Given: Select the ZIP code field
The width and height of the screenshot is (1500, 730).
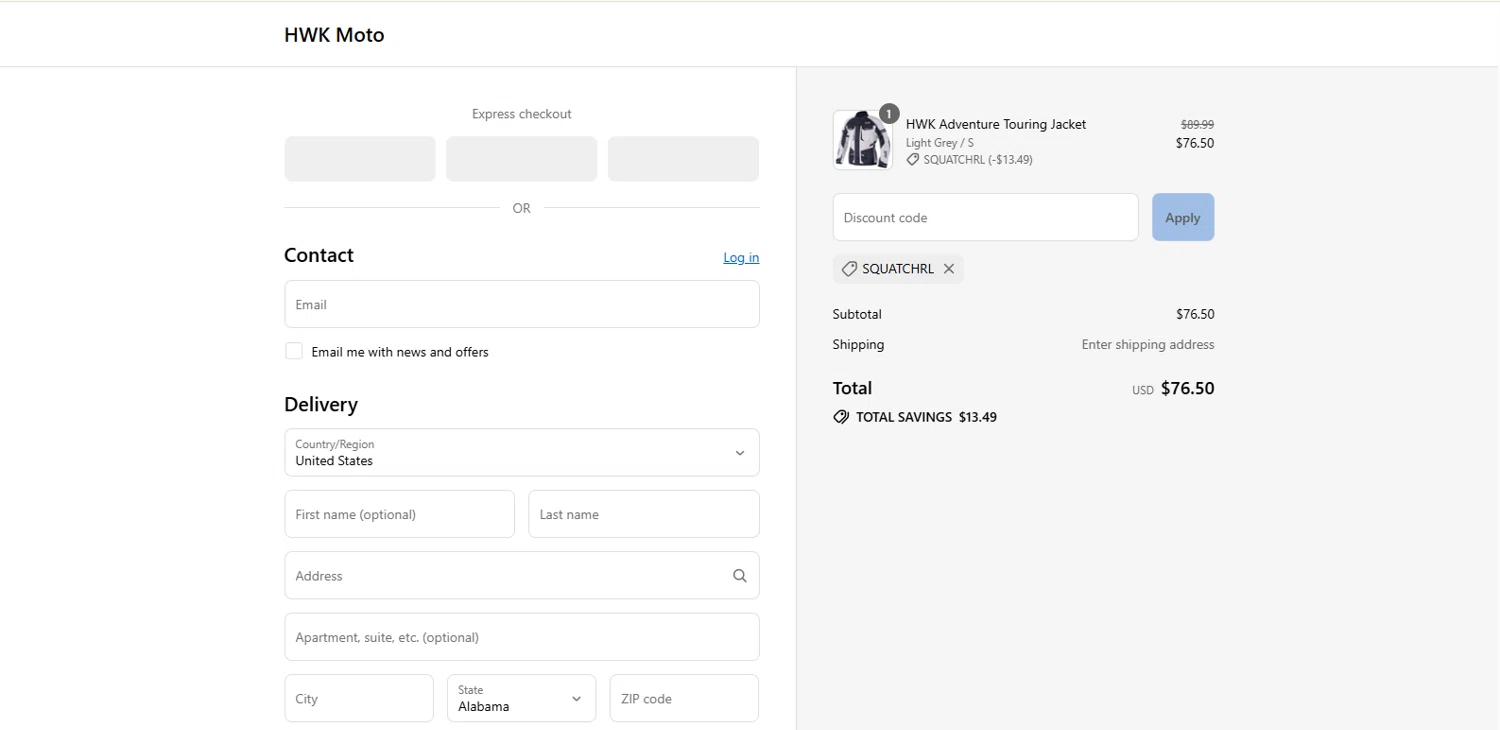Looking at the screenshot, I should coord(684,698).
